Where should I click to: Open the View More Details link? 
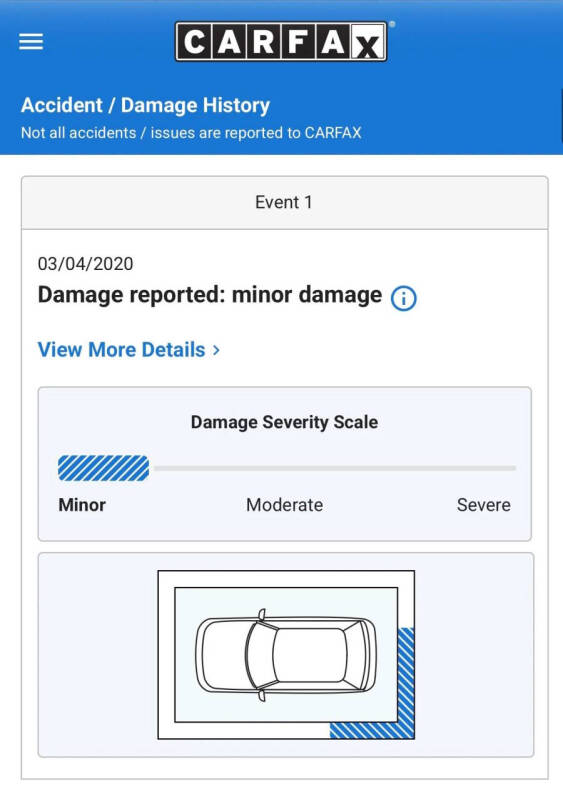(129, 350)
